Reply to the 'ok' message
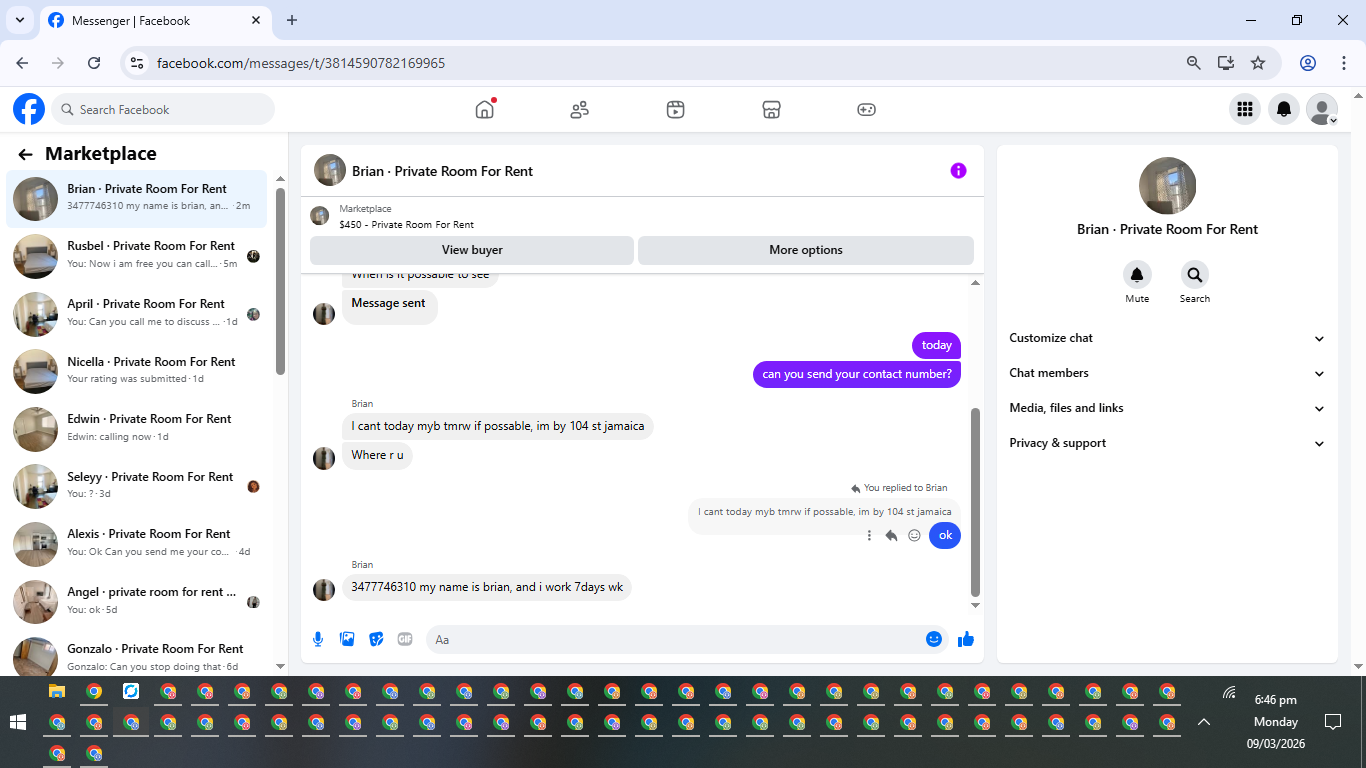 point(891,536)
